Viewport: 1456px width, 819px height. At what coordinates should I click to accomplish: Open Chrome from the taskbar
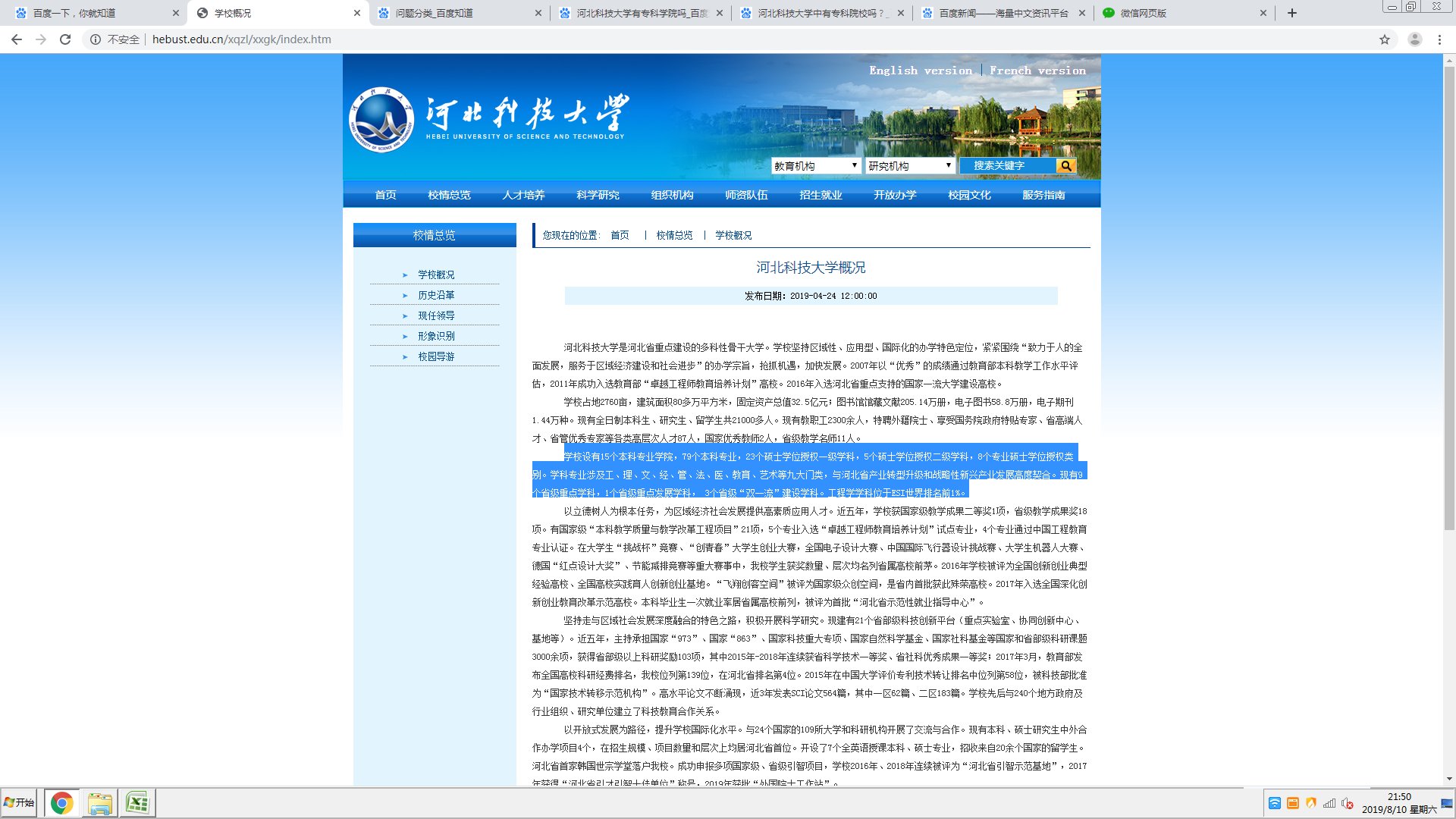(x=61, y=802)
